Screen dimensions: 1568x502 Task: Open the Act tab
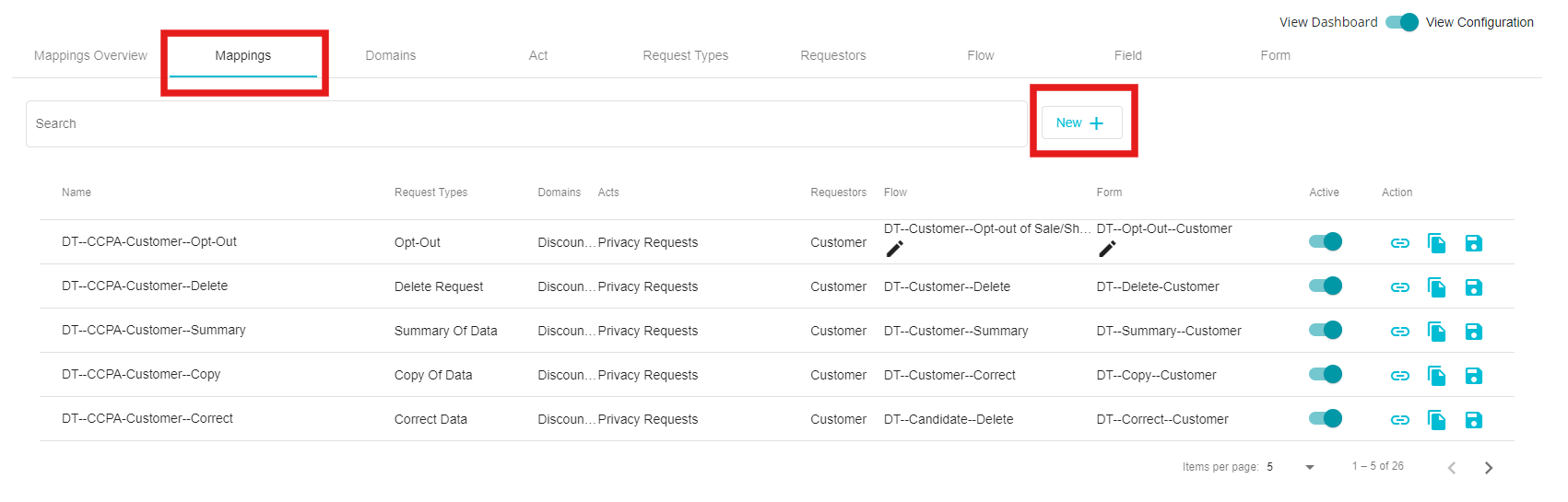[x=538, y=55]
